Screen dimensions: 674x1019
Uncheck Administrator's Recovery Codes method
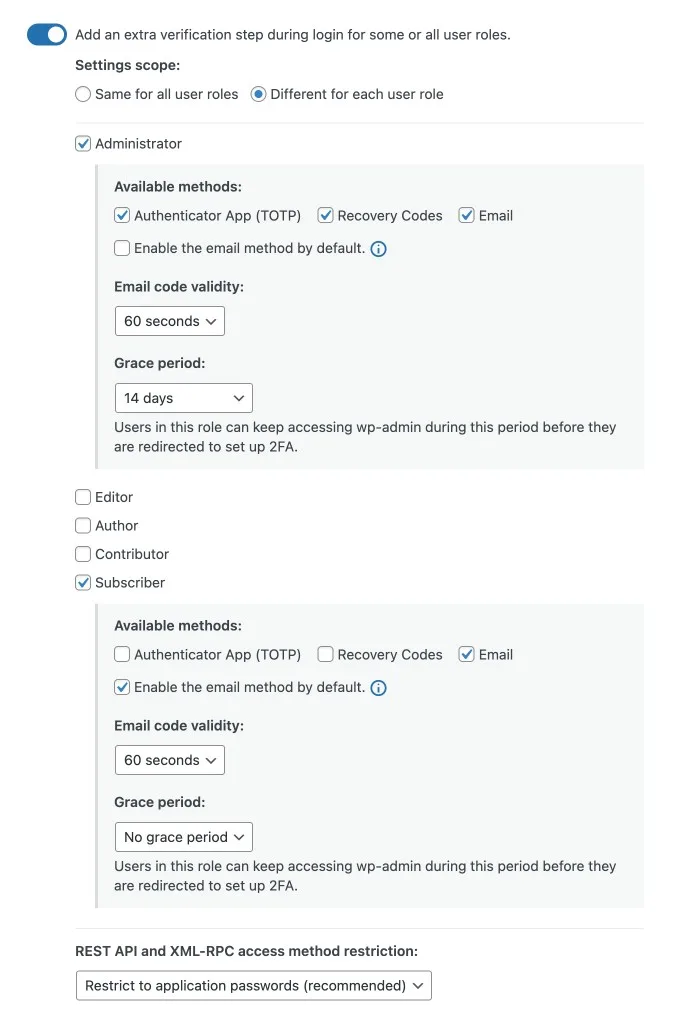click(326, 215)
